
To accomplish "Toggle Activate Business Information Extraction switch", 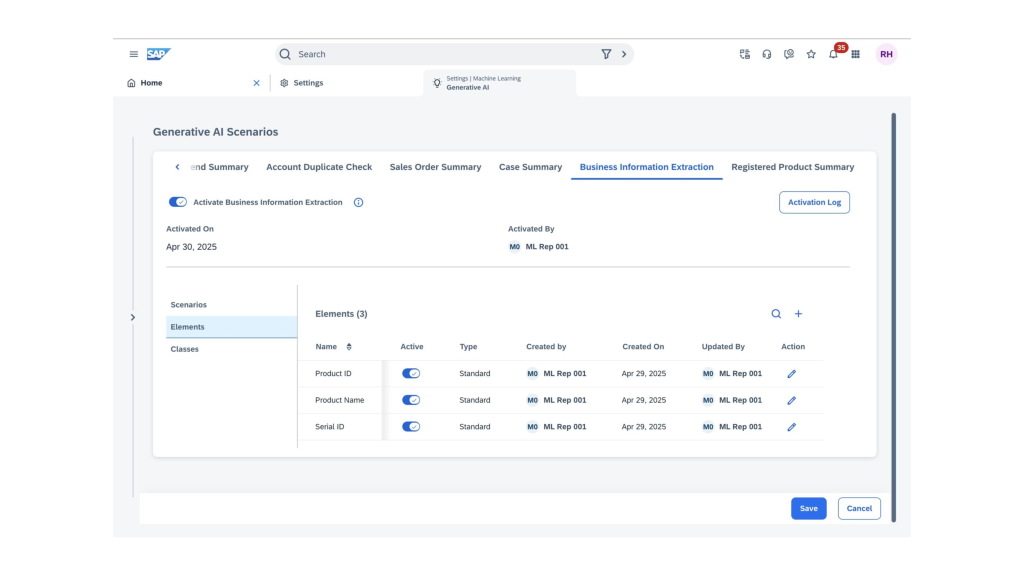I will click(178, 202).
